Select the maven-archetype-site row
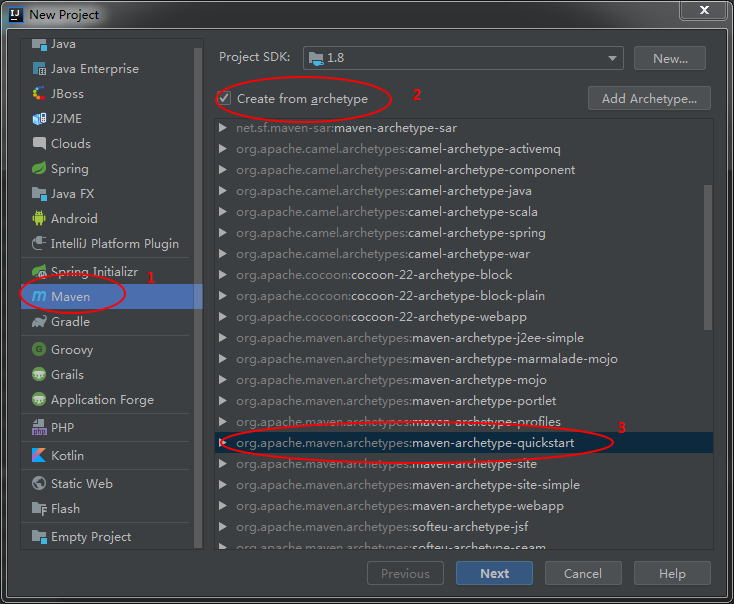Screen dimensions: 734x604 tap(464, 464)
